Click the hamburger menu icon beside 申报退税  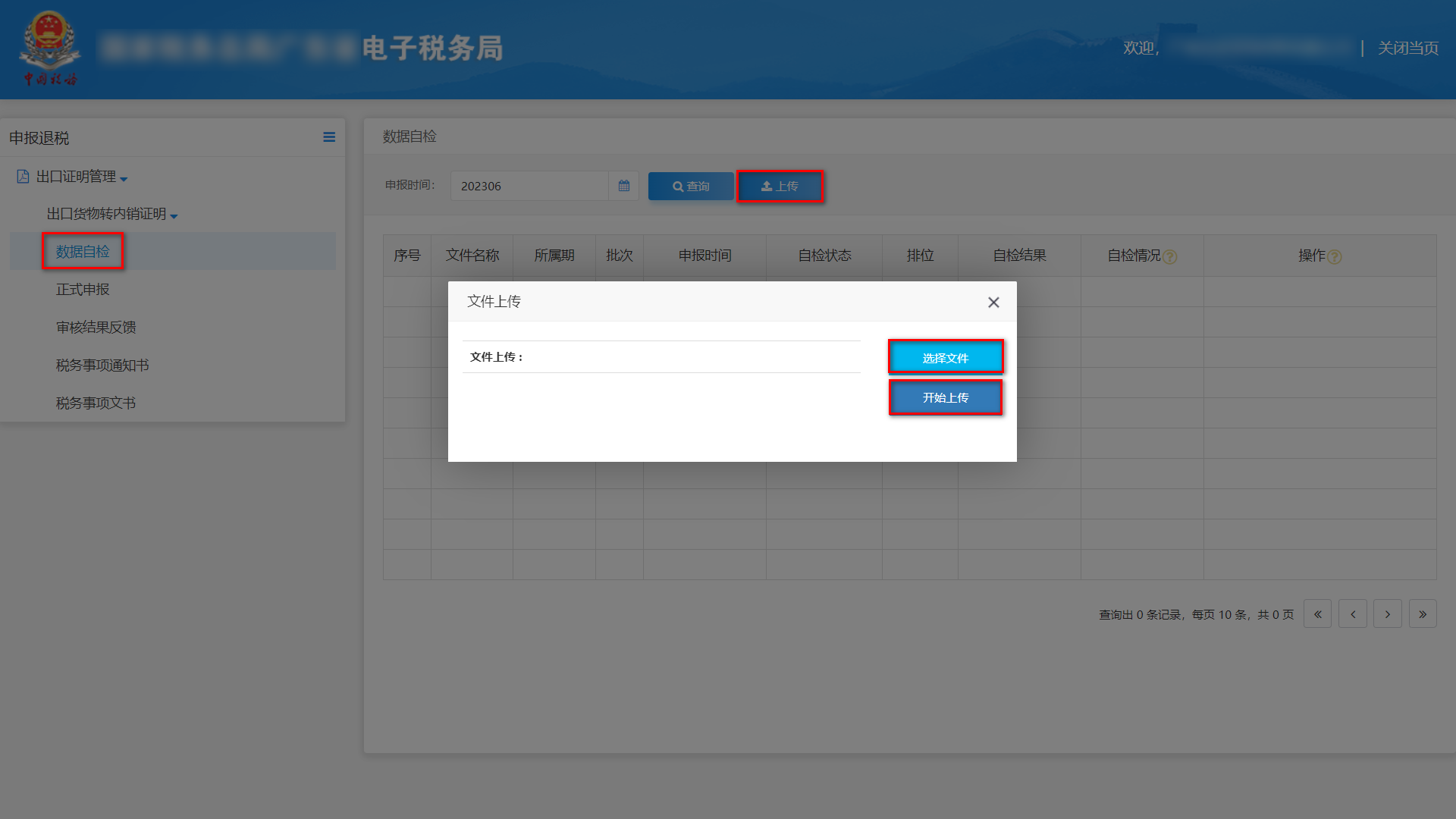tap(328, 137)
